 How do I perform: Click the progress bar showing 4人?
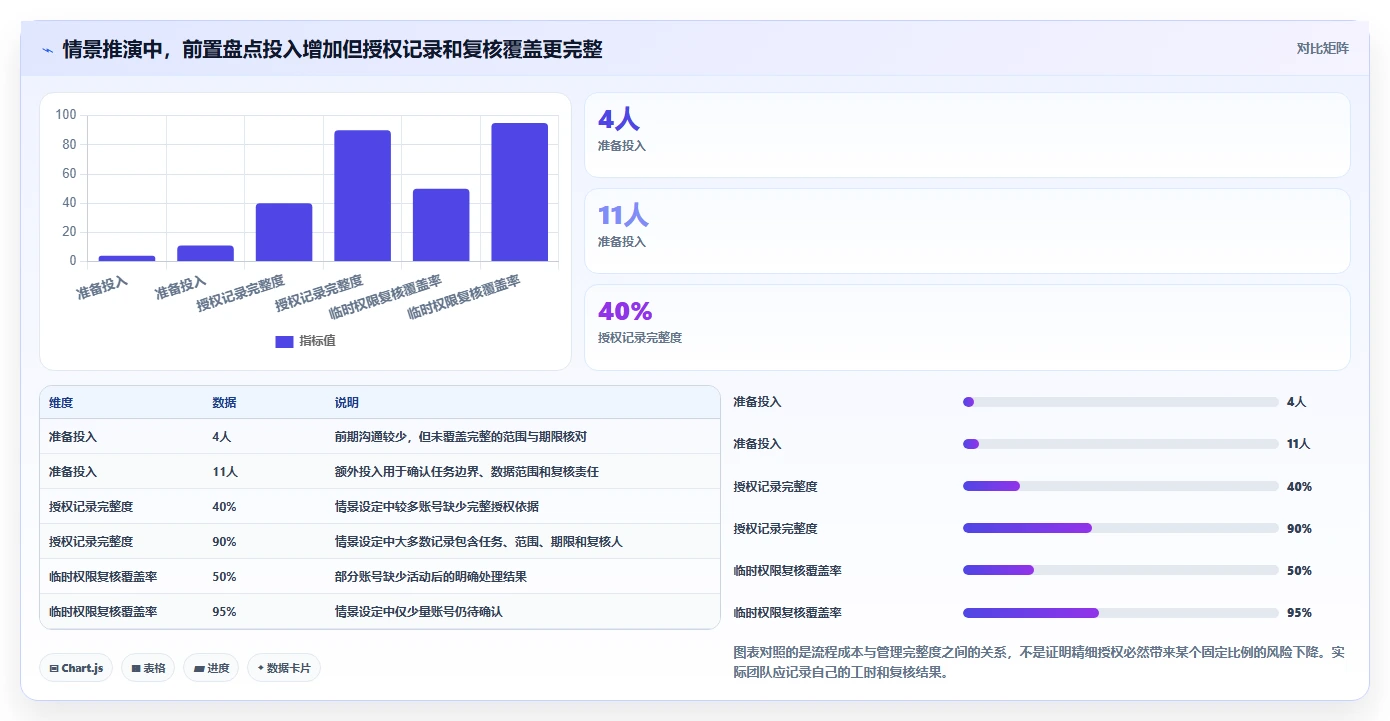click(x=1120, y=402)
